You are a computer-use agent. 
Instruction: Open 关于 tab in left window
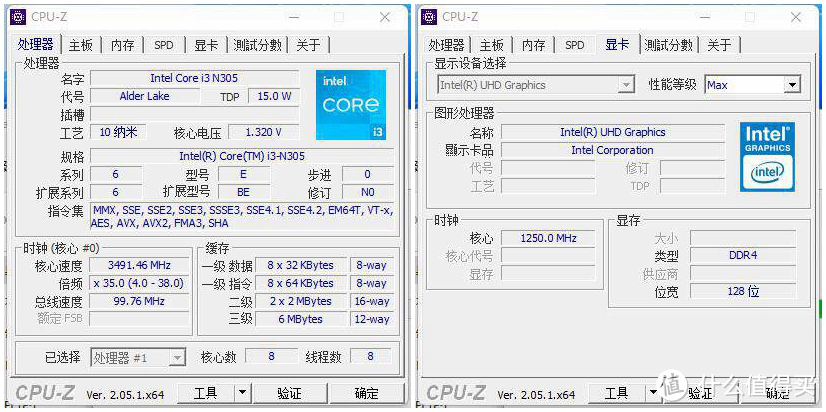pos(308,45)
